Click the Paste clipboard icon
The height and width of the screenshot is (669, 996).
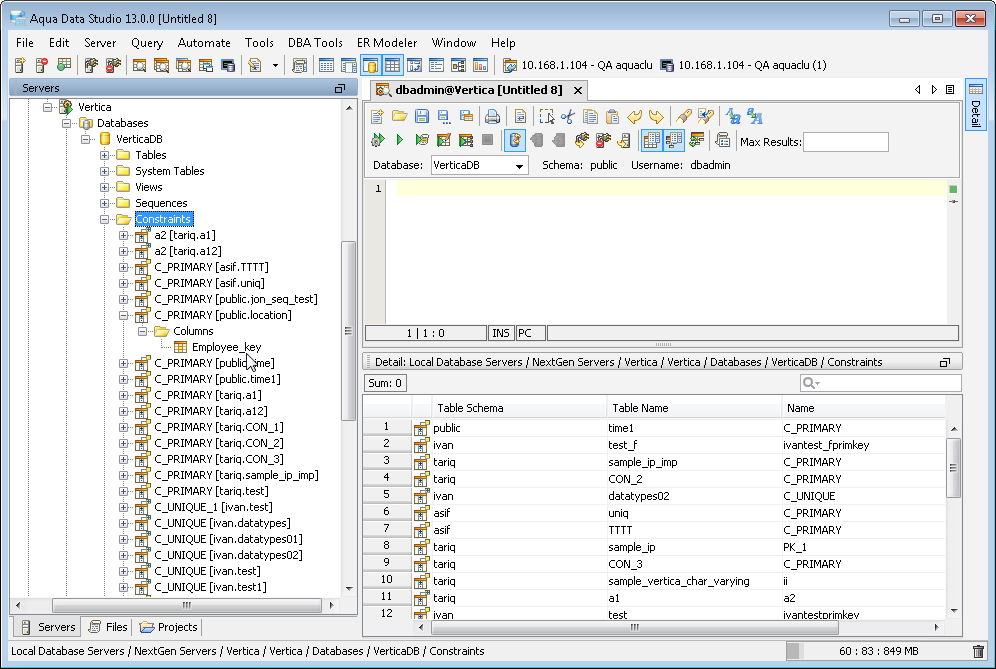pos(612,116)
